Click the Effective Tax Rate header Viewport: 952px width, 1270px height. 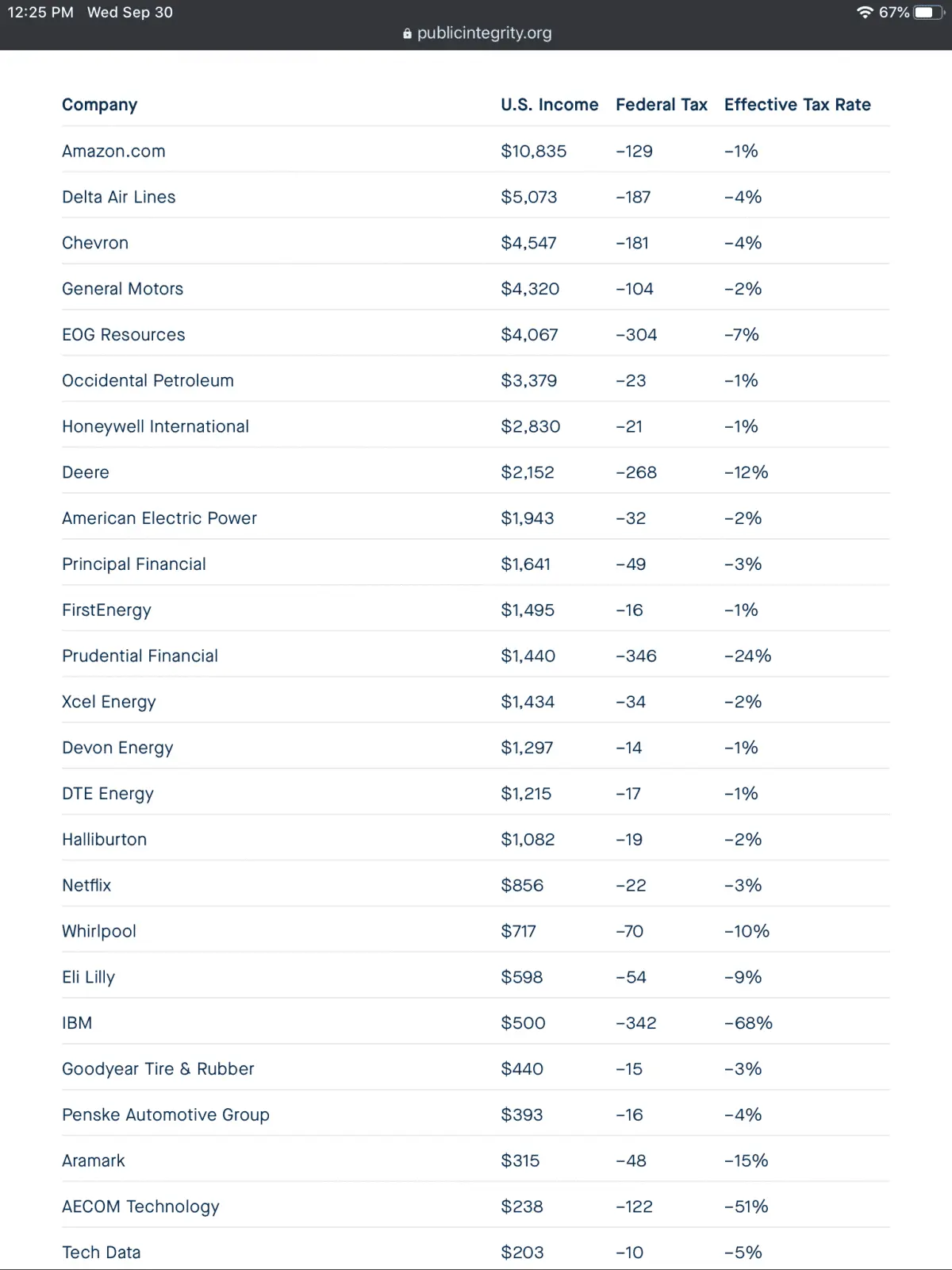tap(797, 105)
